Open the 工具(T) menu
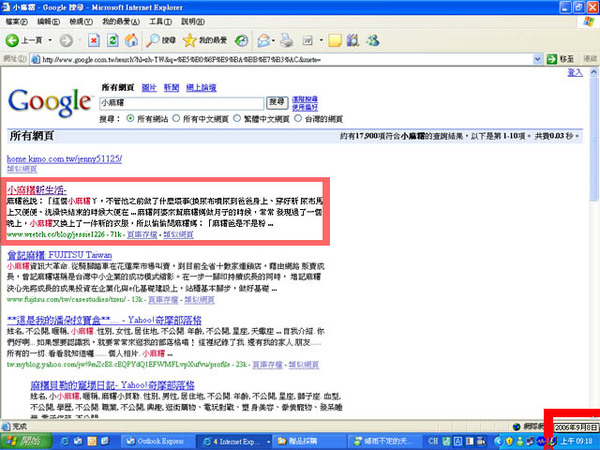This screenshot has height=450, width=600. 160,22
